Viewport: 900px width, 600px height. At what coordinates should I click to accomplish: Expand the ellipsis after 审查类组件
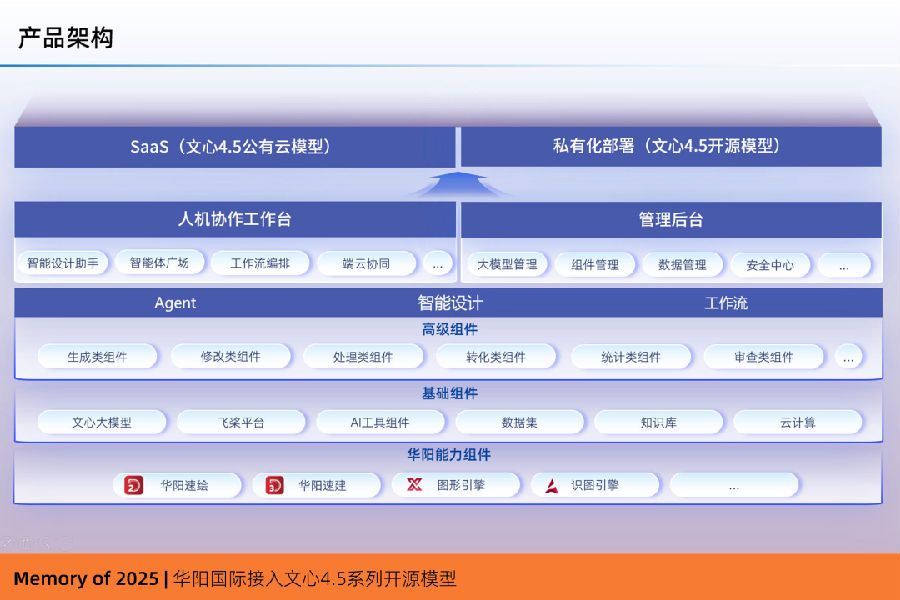[848, 357]
